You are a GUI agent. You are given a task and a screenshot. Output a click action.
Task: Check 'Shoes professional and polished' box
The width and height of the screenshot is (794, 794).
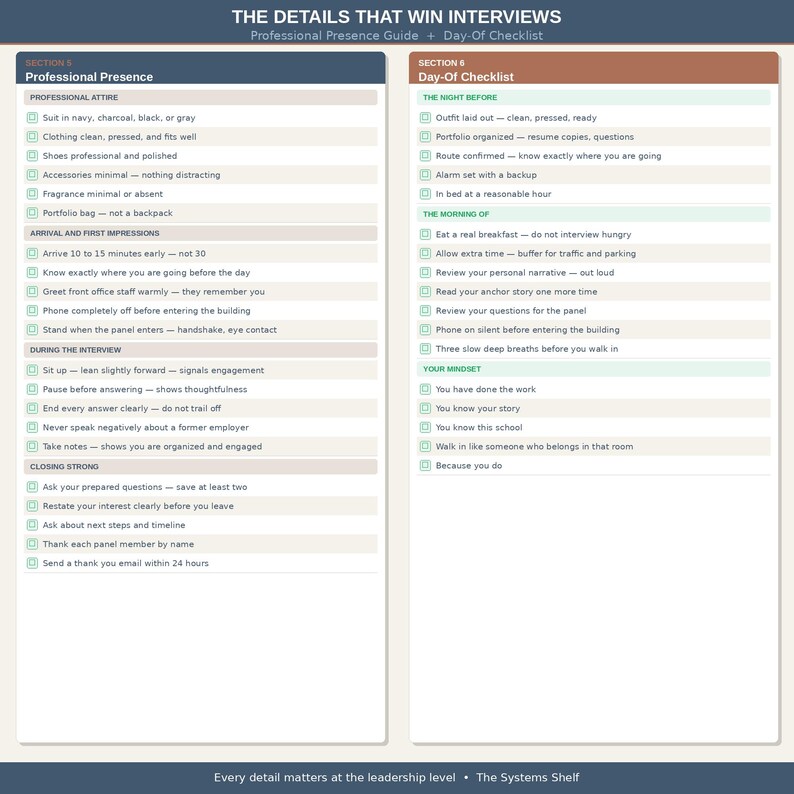pos(32,155)
